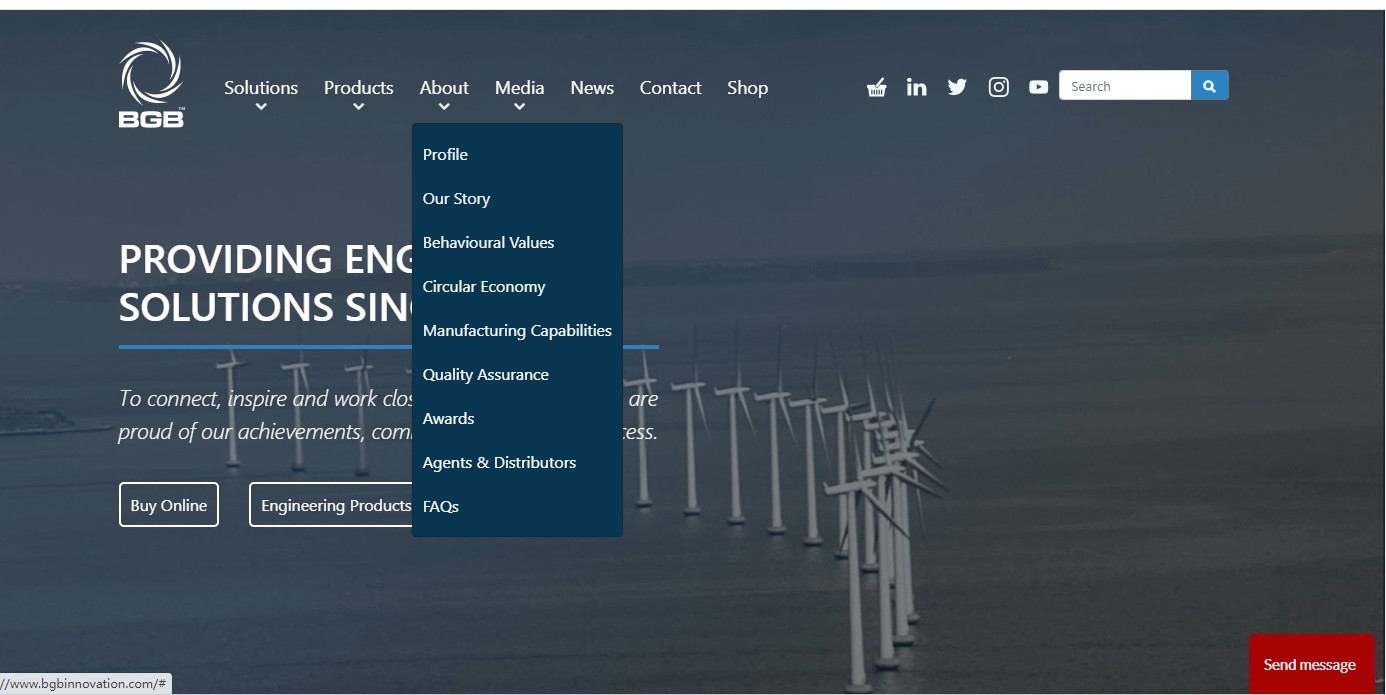Screen dimensions: 1386x695
Task: Visit the LinkedIn page icon
Action: click(916, 87)
